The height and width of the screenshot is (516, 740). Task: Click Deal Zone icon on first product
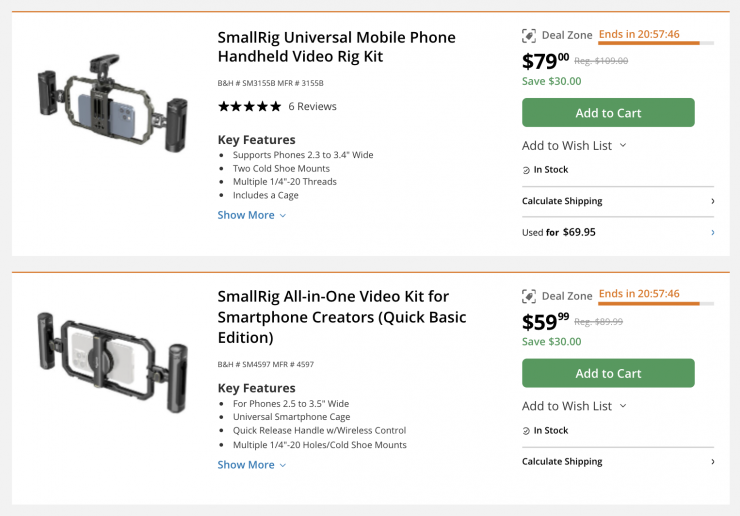pos(529,35)
